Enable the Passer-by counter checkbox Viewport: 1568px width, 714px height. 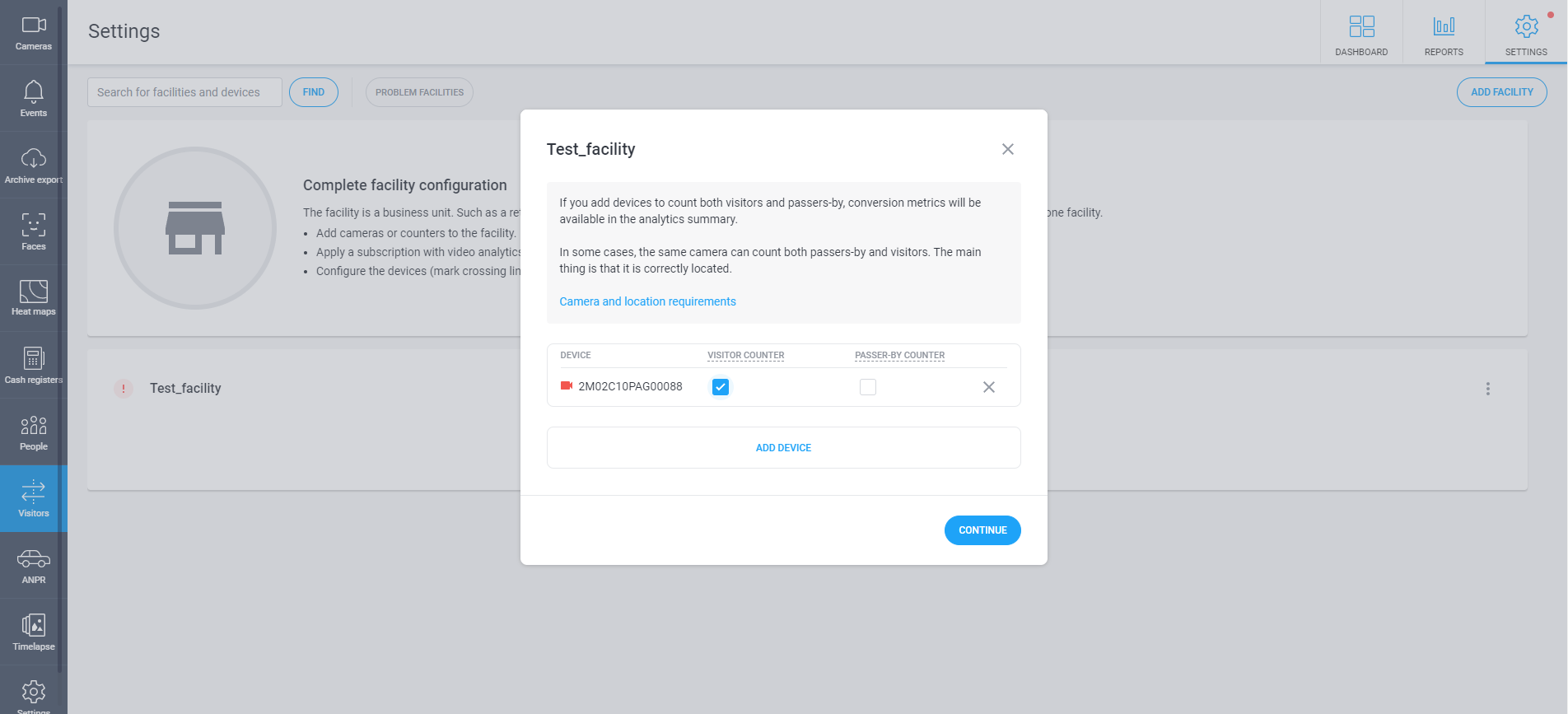click(868, 387)
